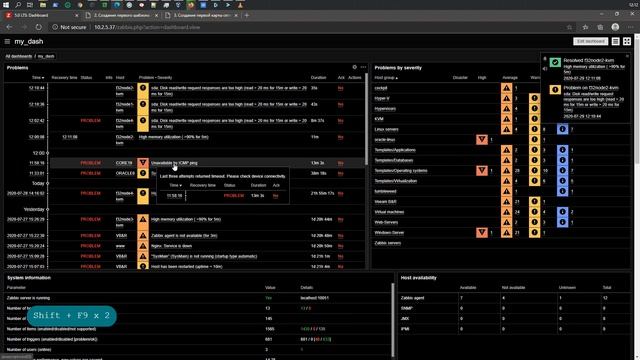Open Windows taskbar search
Viewport: 640px width, 360px height.
click(18, 5)
